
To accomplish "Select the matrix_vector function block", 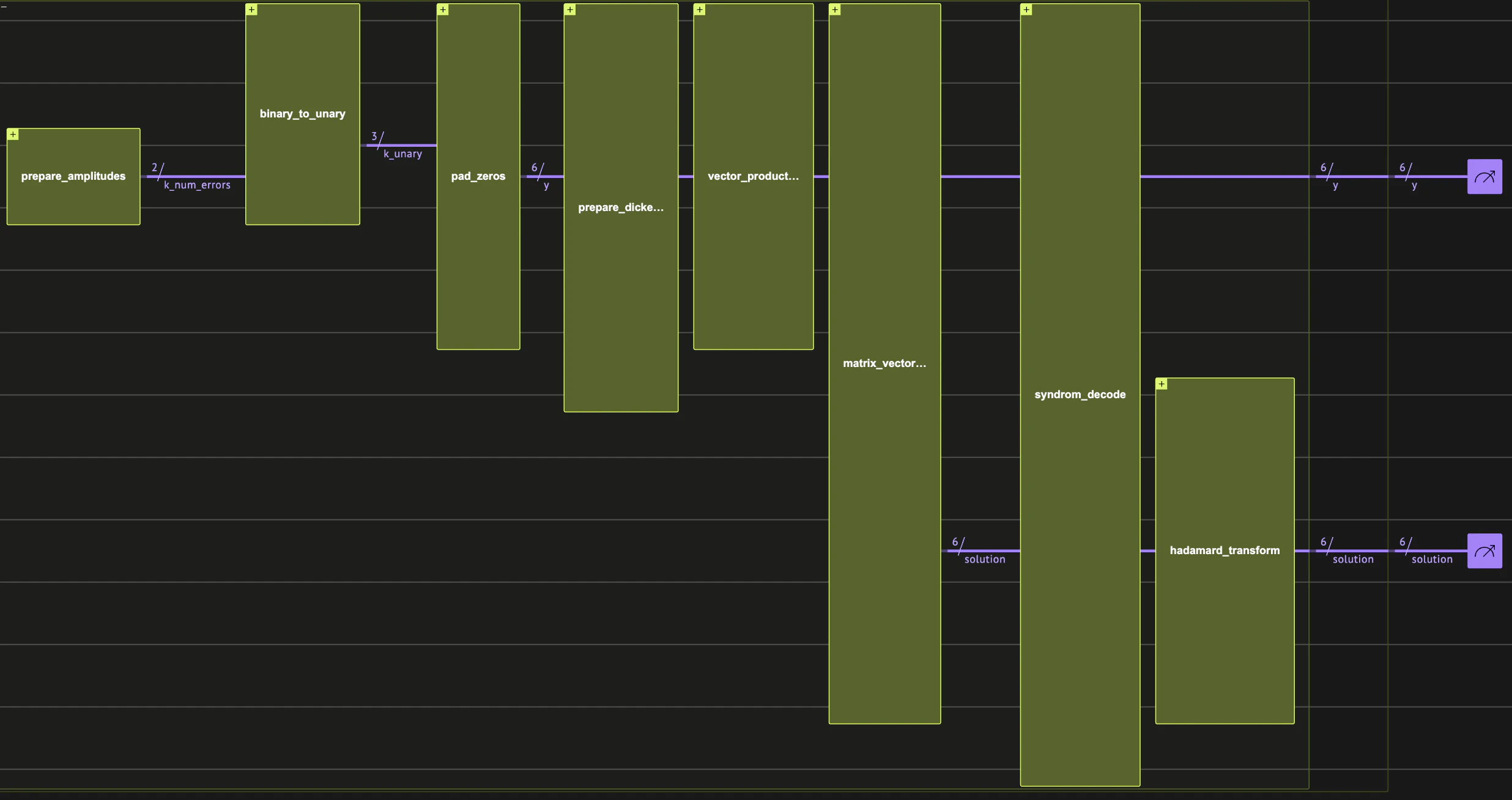I will coord(884,363).
